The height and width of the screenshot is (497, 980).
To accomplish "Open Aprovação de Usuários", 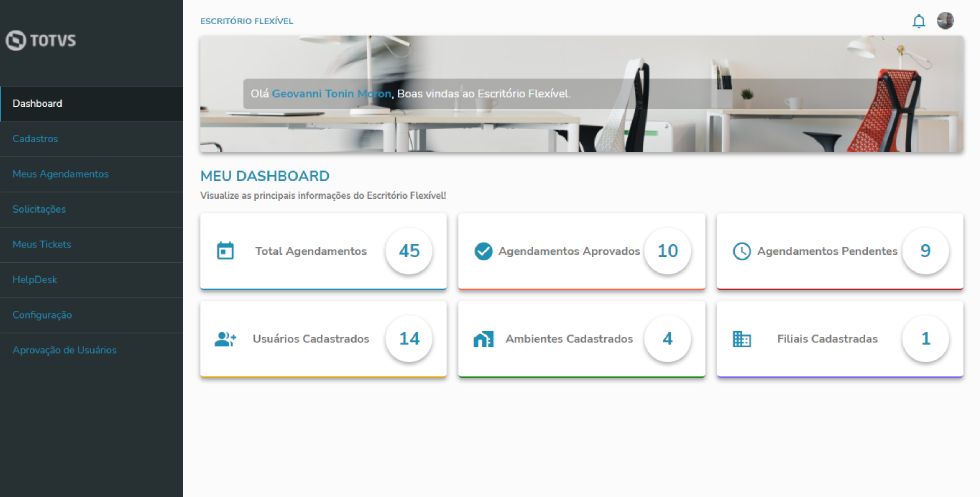I will click(91, 350).
